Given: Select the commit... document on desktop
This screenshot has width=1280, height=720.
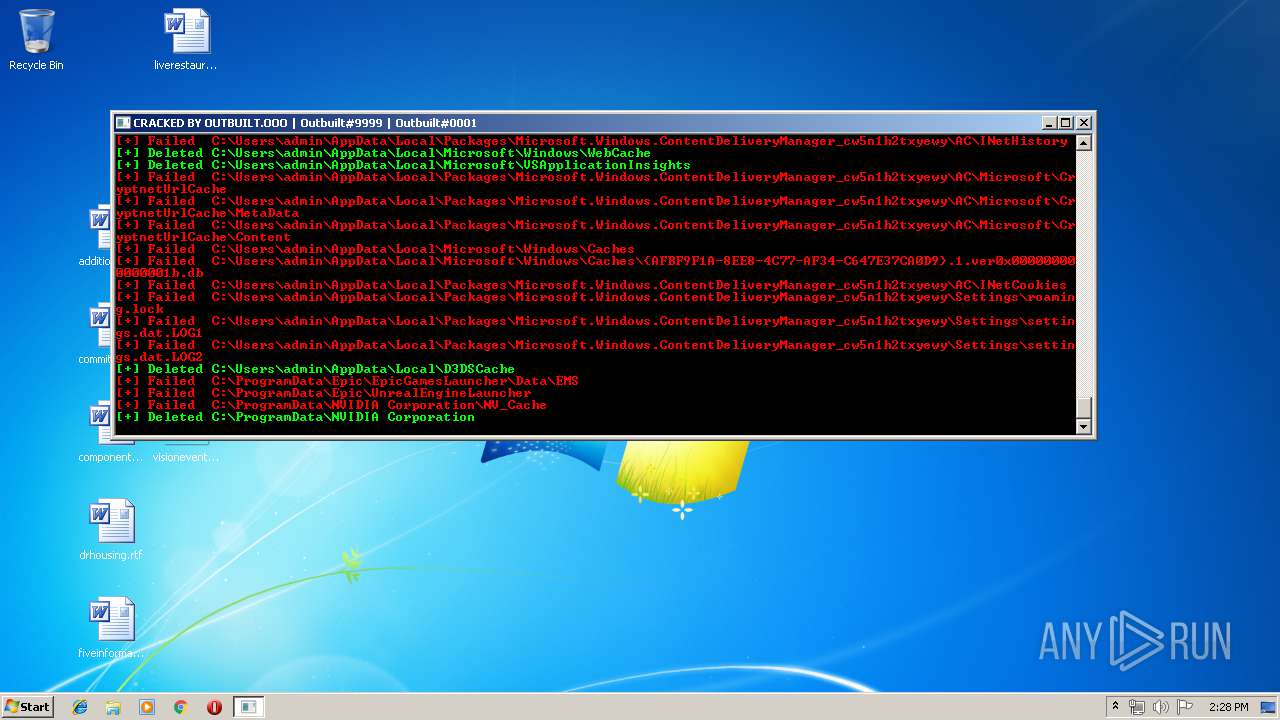Looking at the screenshot, I should [x=98, y=334].
